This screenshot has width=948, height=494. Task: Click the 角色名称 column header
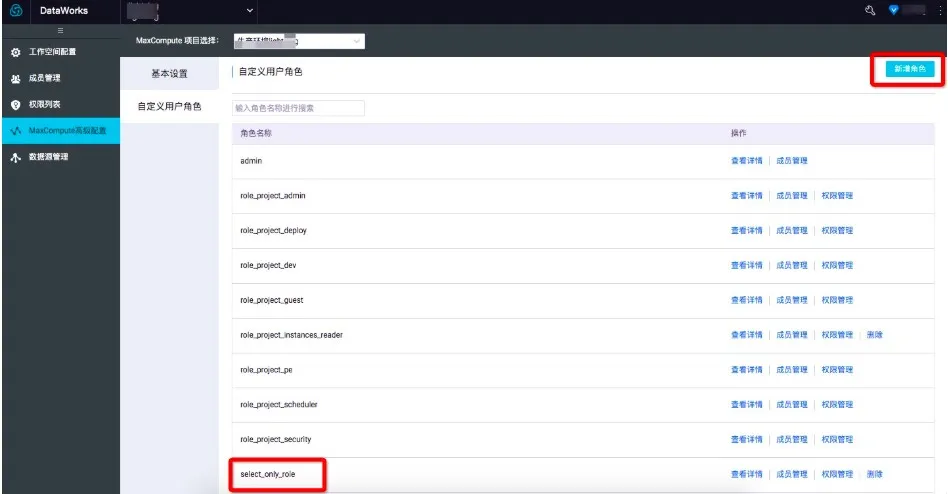coord(256,134)
